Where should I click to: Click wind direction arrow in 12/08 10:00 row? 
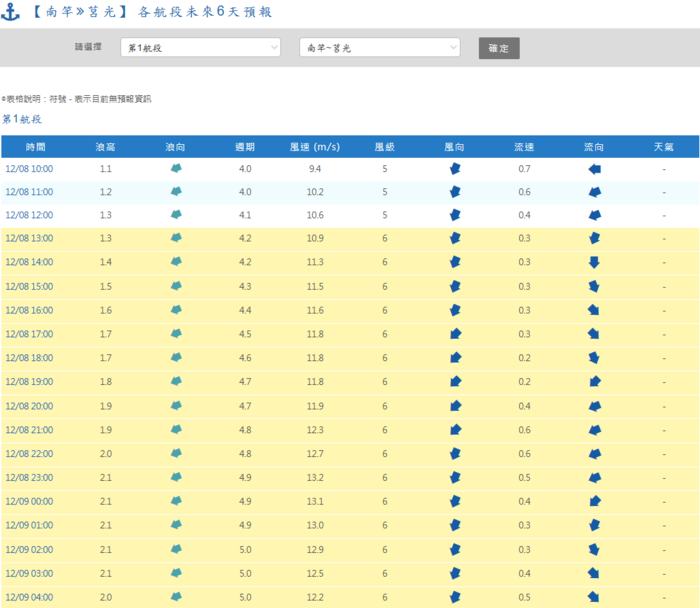tap(455, 168)
